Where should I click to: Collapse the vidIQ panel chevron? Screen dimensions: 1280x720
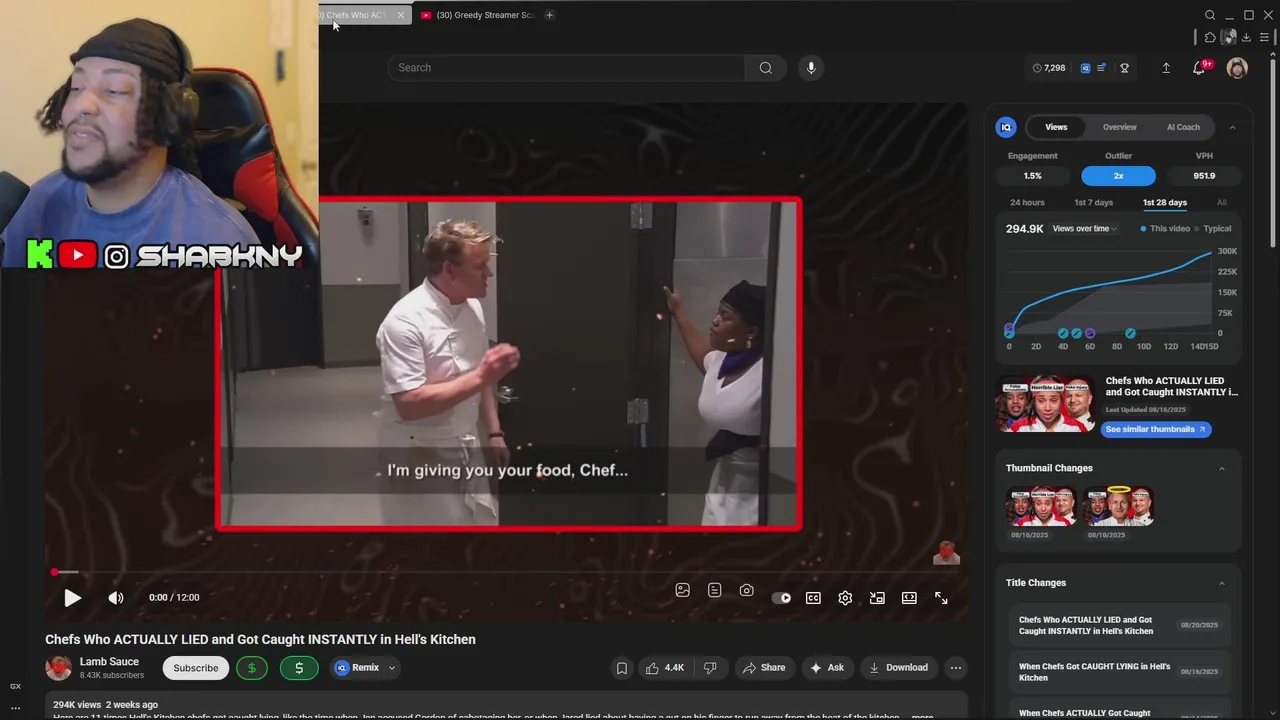(1232, 127)
